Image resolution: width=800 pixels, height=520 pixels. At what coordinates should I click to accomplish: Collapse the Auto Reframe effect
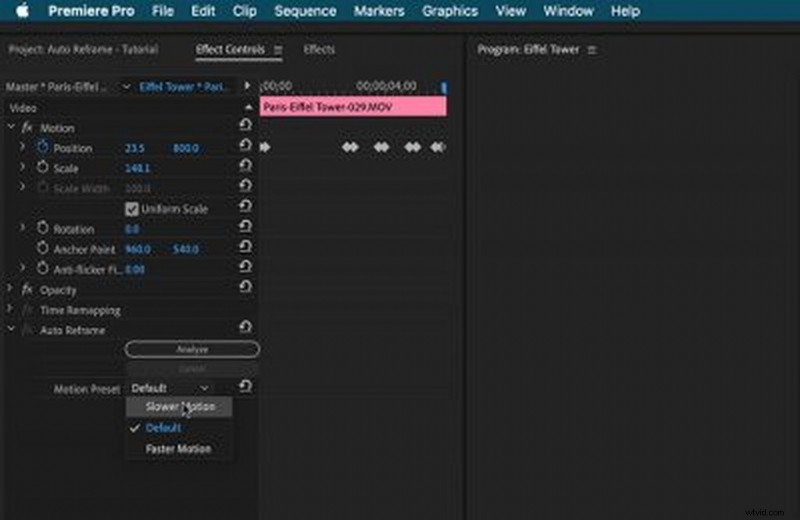[11, 329]
